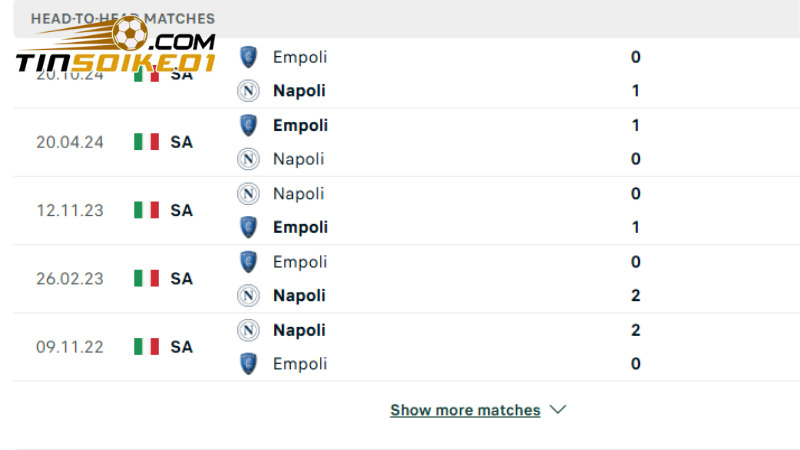Click the Napoli crest in the 20.04.24 match

pos(248,159)
